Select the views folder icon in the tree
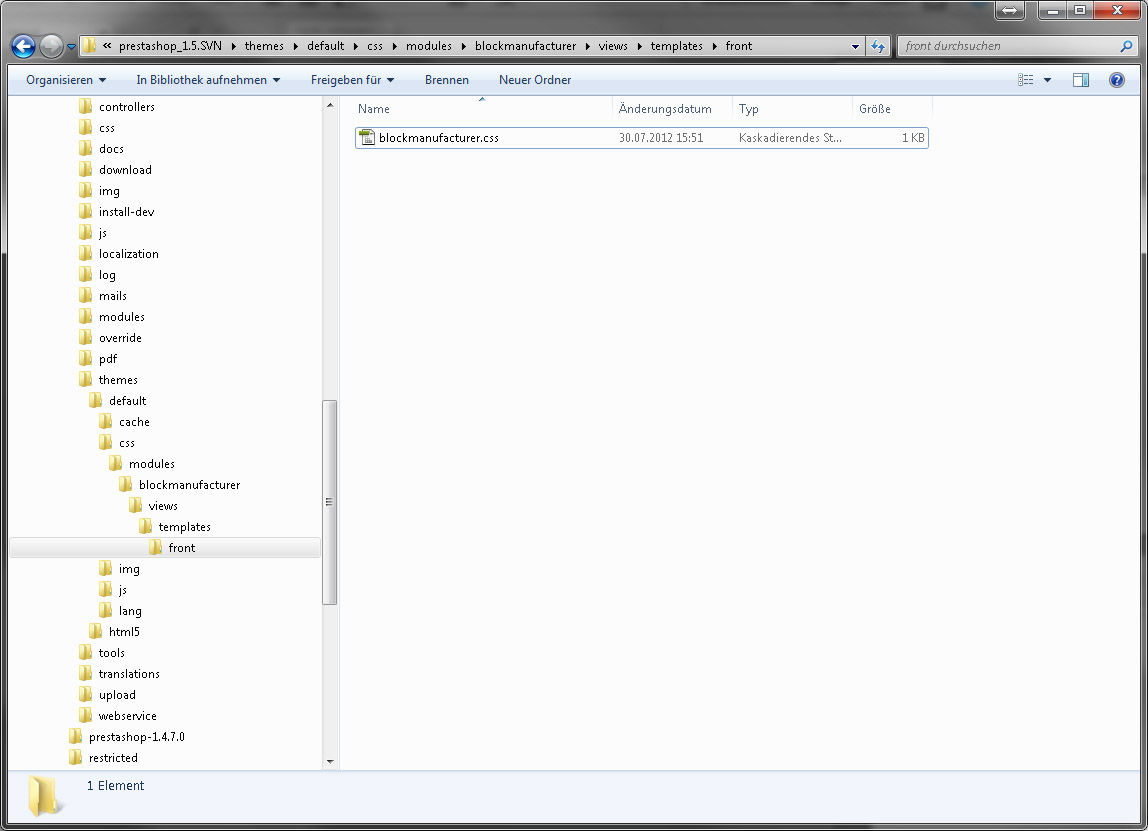The image size is (1148, 831). click(x=135, y=506)
